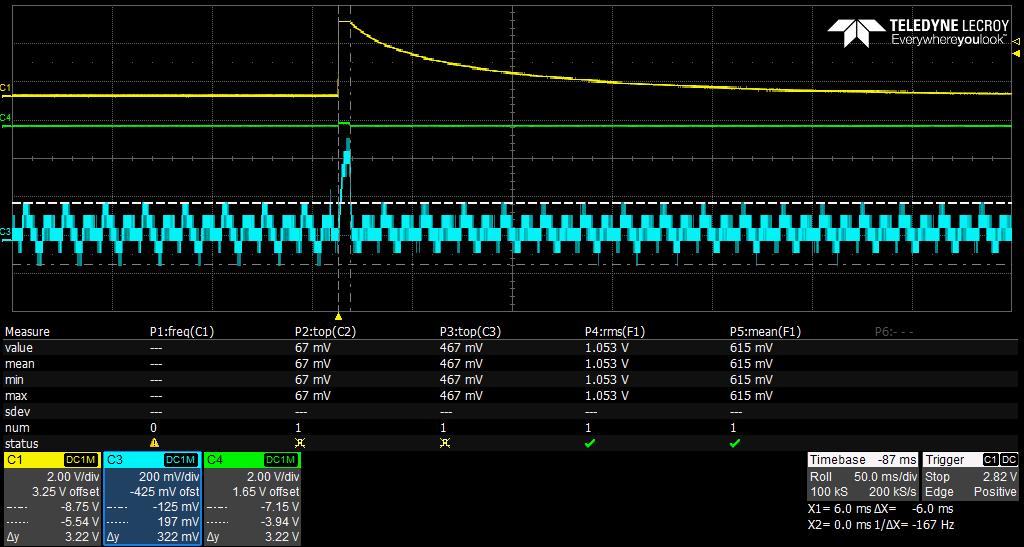
Task: Click the yellow trigger level arrow indicator
Action: (x=1016, y=41)
